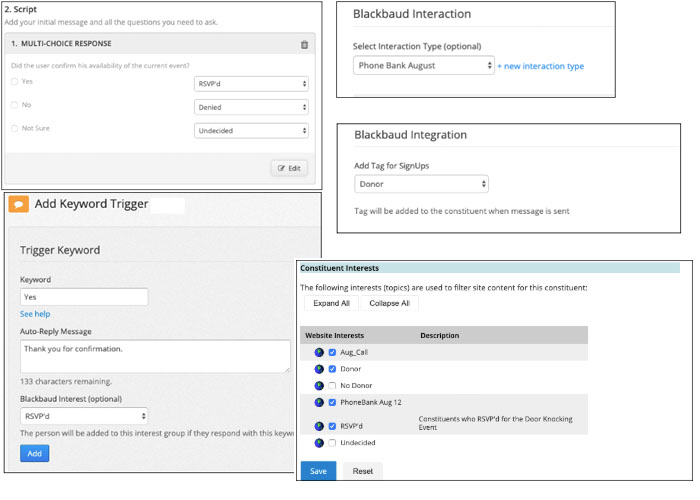700x500 pixels.
Task: Open the Undecided dropdown for Not Sure answer
Action: coord(251,131)
